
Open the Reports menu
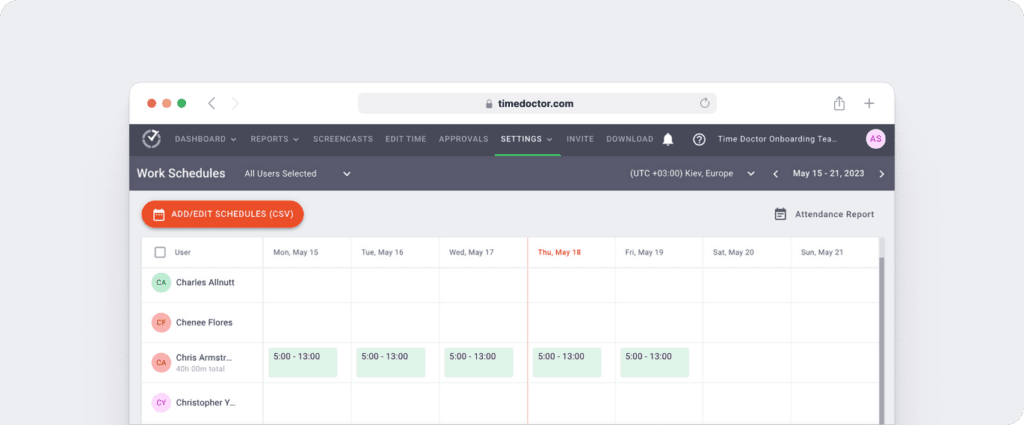[275, 139]
